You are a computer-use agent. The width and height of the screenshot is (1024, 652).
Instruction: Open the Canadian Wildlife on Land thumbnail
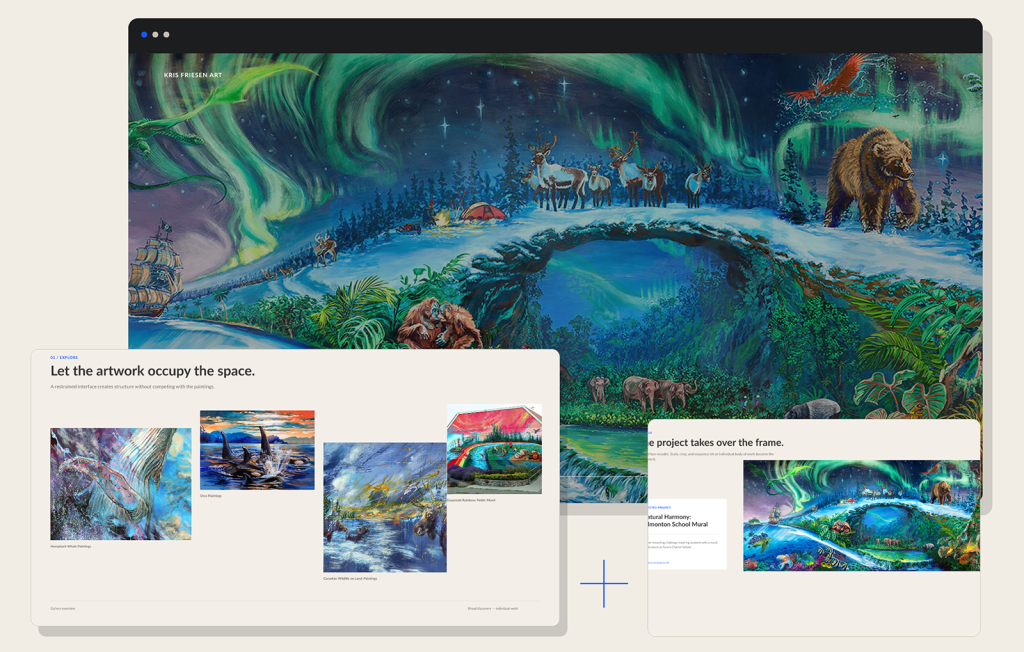click(385, 508)
